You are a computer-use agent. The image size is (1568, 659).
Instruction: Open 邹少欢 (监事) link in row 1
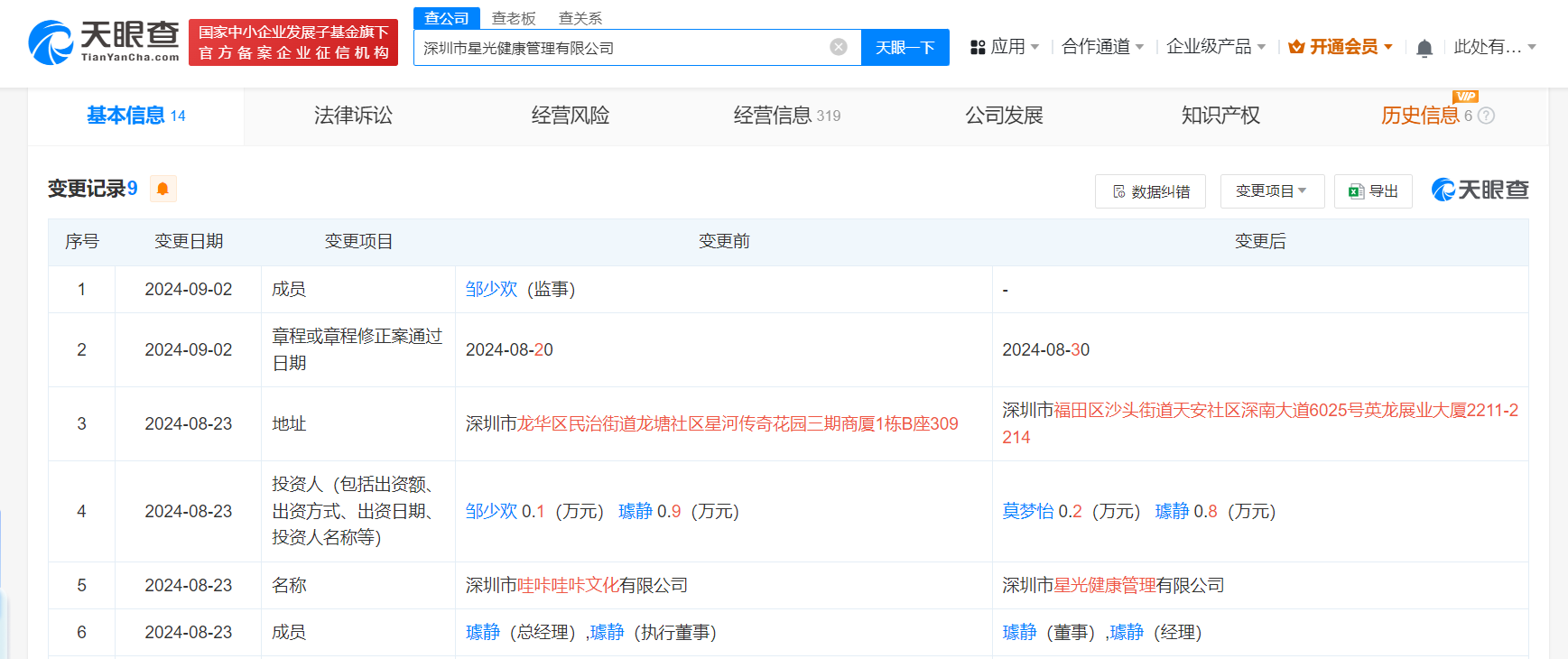tap(491, 289)
